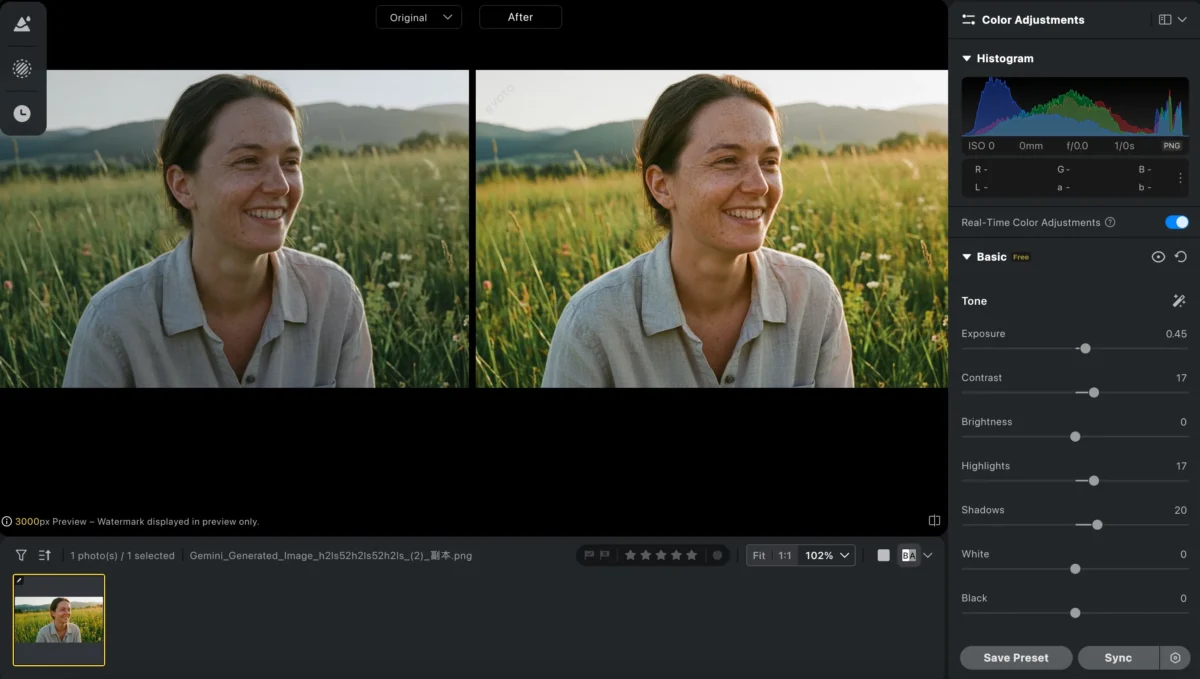
Task: Open the color adjustment tool in left sidebar
Action: point(22,24)
